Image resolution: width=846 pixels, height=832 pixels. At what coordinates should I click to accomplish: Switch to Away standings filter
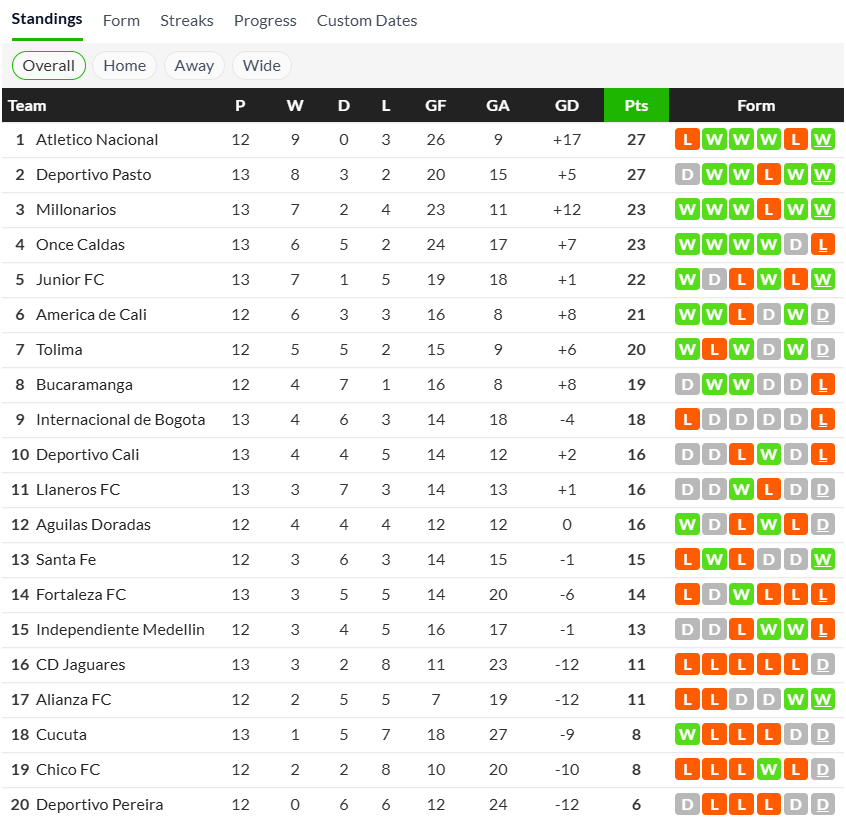pyautogui.click(x=194, y=66)
